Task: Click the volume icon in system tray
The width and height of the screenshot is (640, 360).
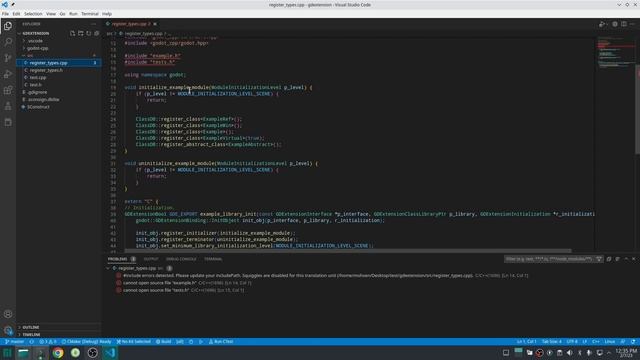Action: click(569, 353)
